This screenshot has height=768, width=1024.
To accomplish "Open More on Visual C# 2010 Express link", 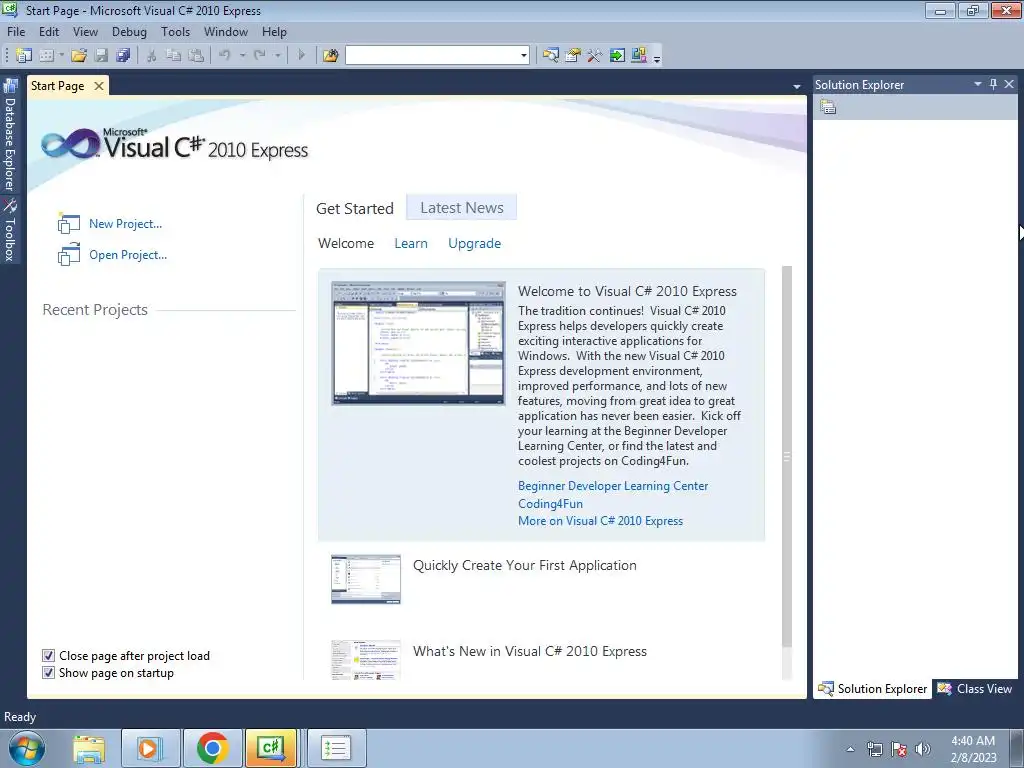I will coord(600,520).
